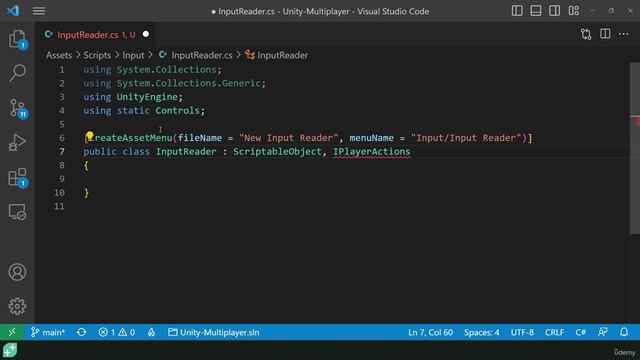Open the remote window status button
The image size is (640, 360).
point(12,332)
